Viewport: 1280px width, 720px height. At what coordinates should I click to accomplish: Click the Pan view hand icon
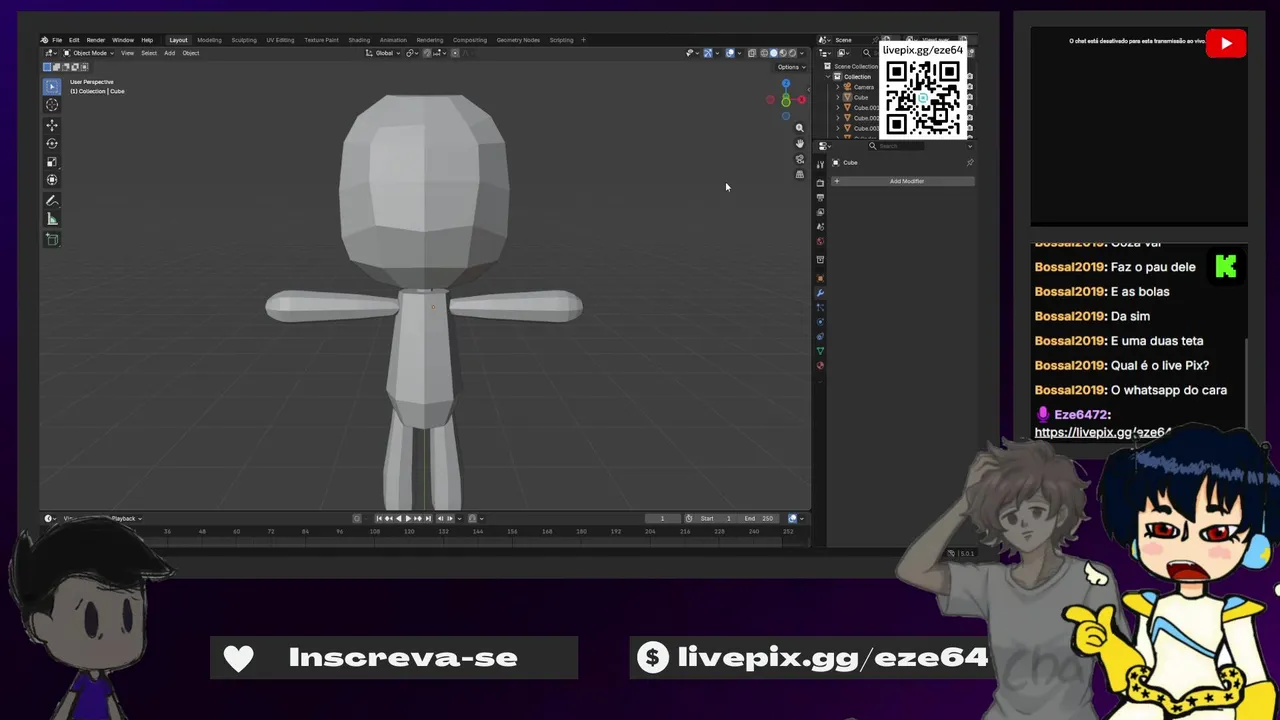point(799,143)
